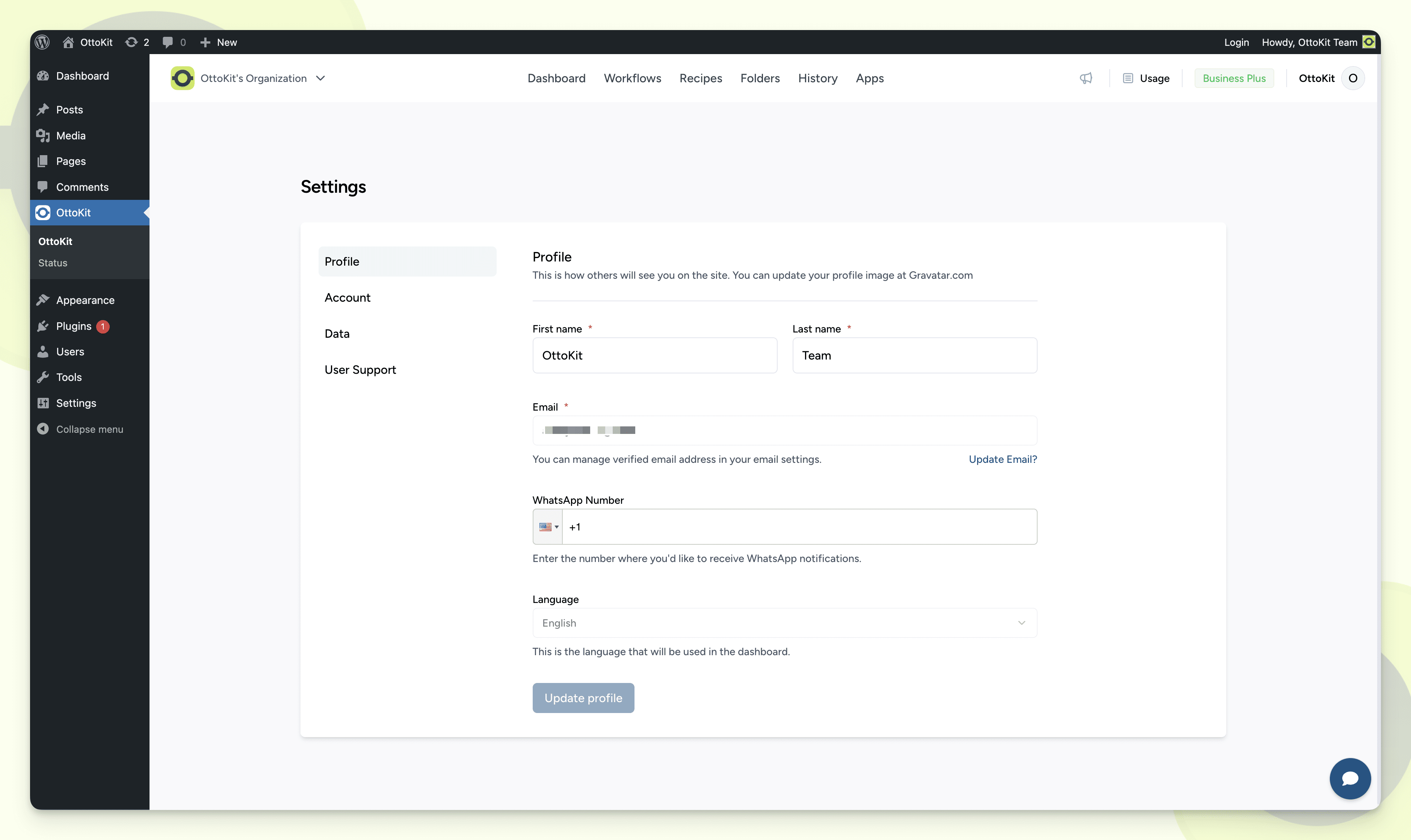Click the OttoKit username in header
This screenshot has width=1411, height=840.
point(1316,78)
